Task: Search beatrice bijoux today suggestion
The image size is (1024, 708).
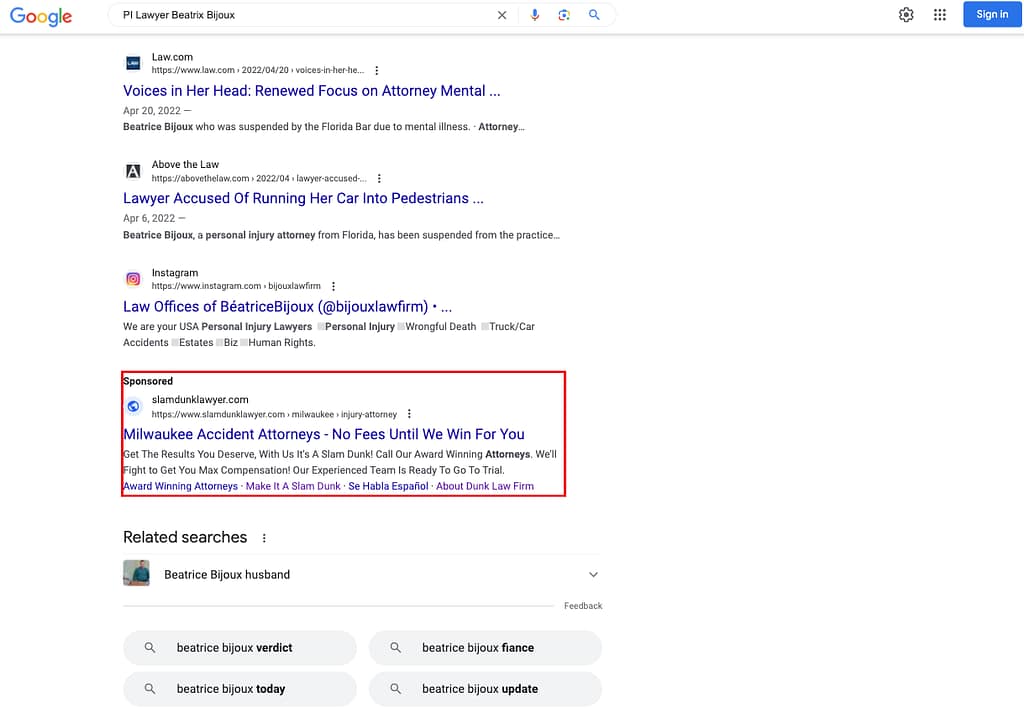Action: tap(240, 689)
